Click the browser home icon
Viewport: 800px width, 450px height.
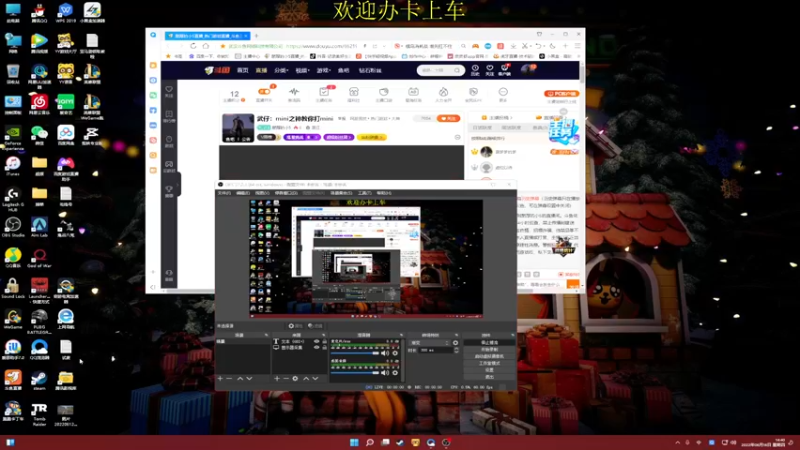[206, 46]
